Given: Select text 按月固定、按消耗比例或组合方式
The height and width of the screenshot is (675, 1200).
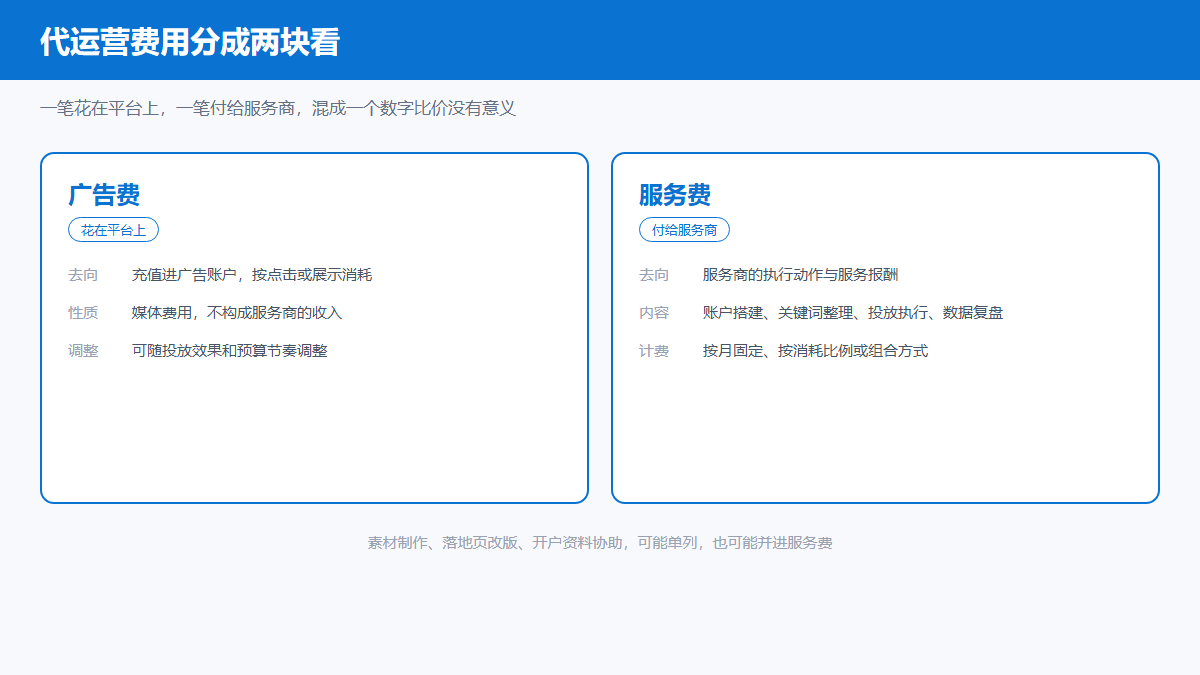Looking at the screenshot, I should click(x=816, y=351).
